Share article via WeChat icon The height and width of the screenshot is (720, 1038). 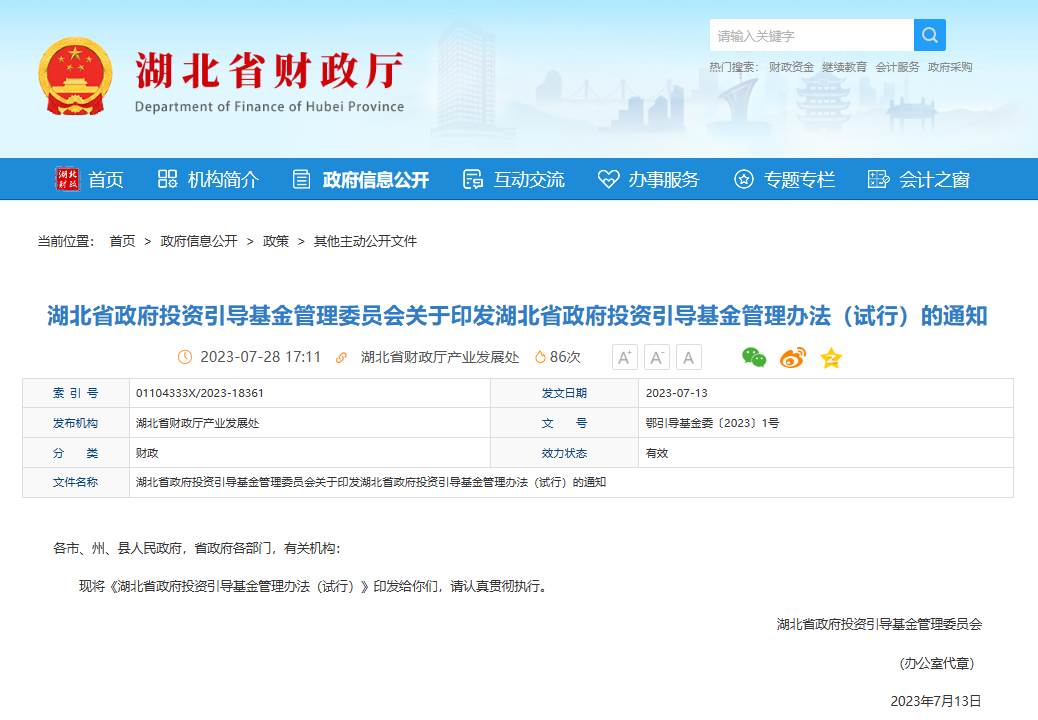[x=754, y=357]
